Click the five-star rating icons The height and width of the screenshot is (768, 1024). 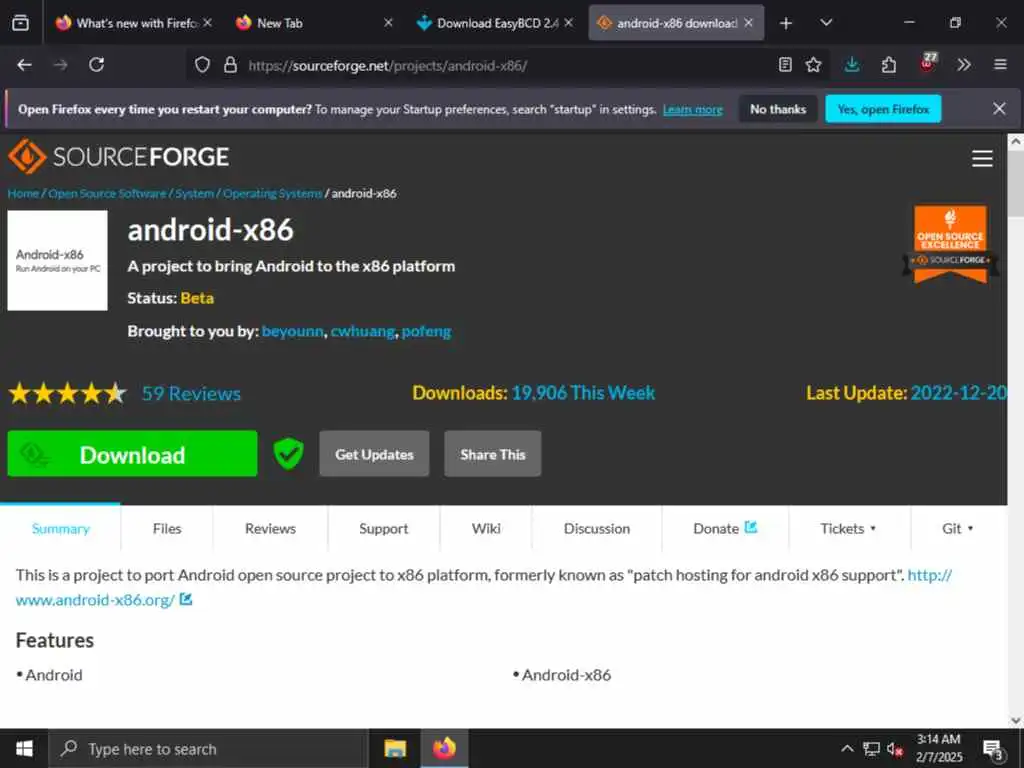67,394
